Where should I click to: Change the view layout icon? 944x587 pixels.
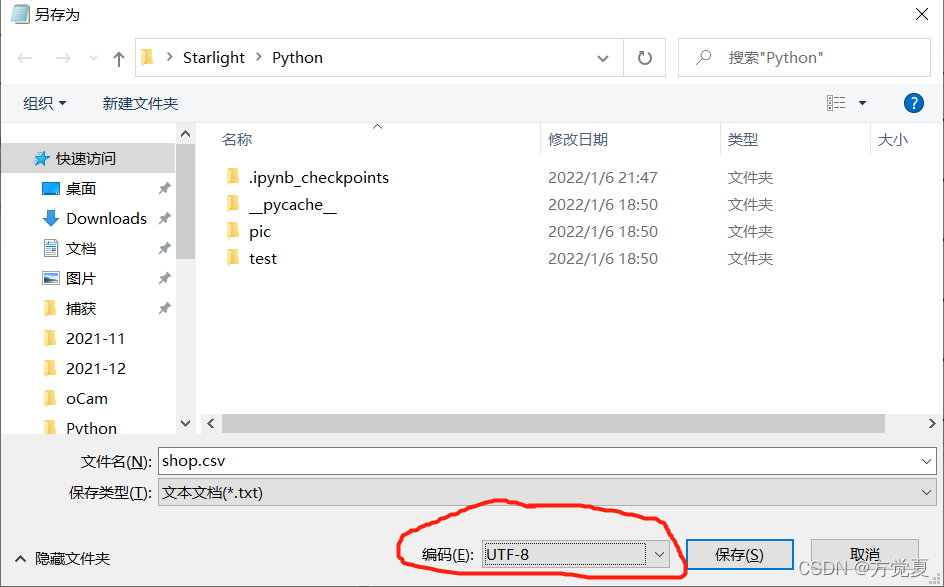[x=836, y=103]
